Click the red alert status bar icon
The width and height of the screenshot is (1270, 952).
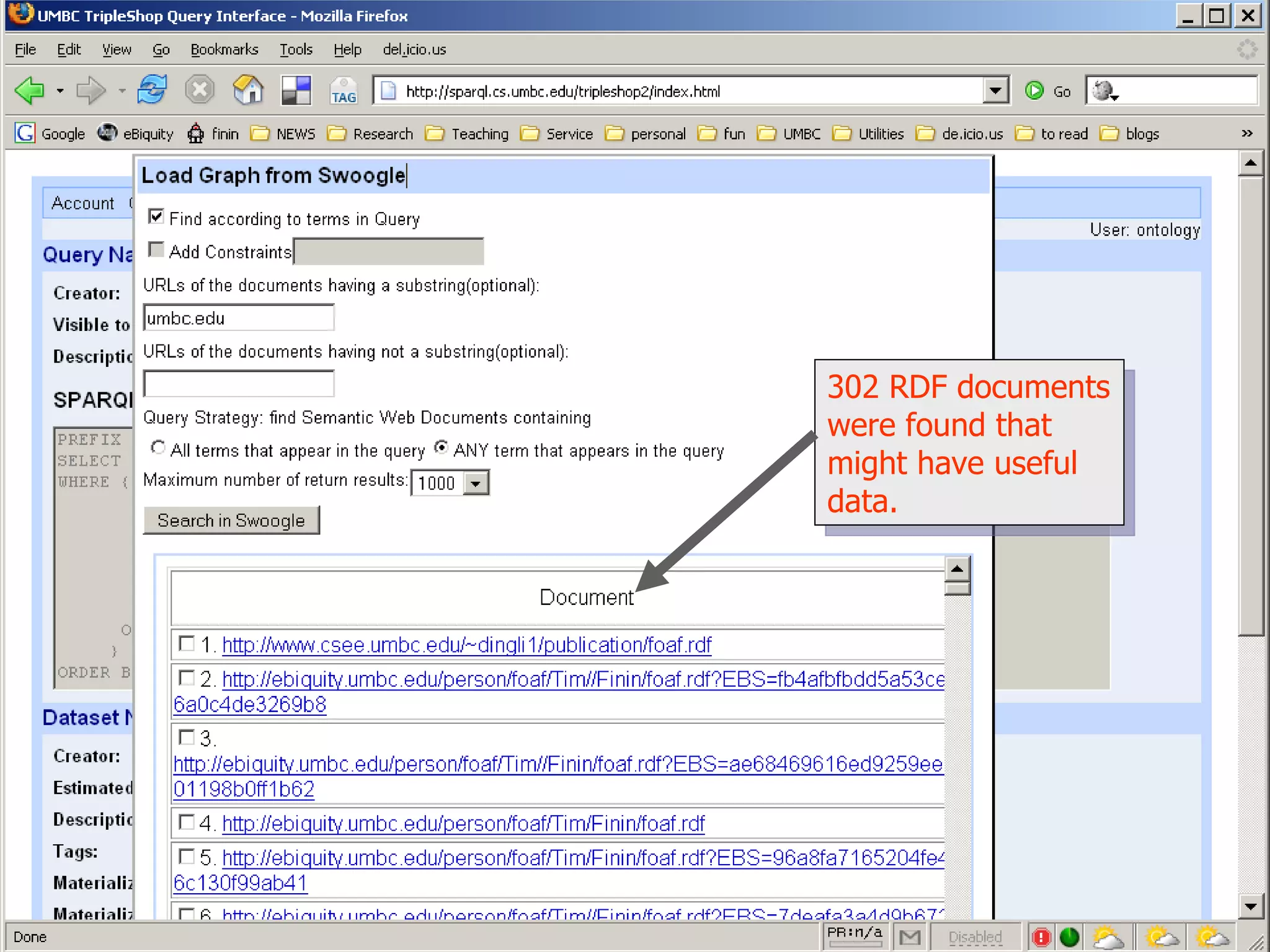(x=1041, y=937)
